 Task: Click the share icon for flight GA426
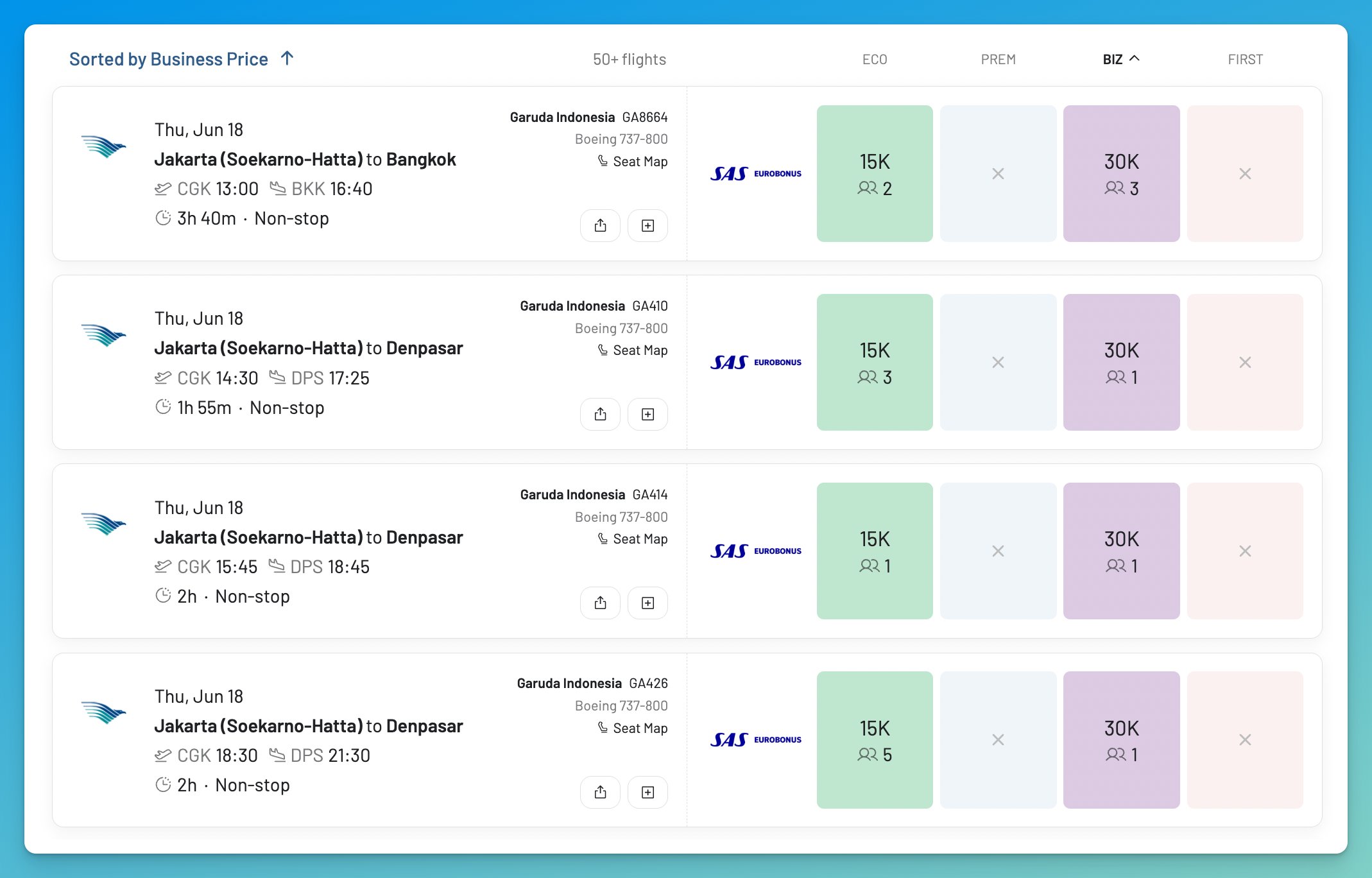tap(600, 792)
